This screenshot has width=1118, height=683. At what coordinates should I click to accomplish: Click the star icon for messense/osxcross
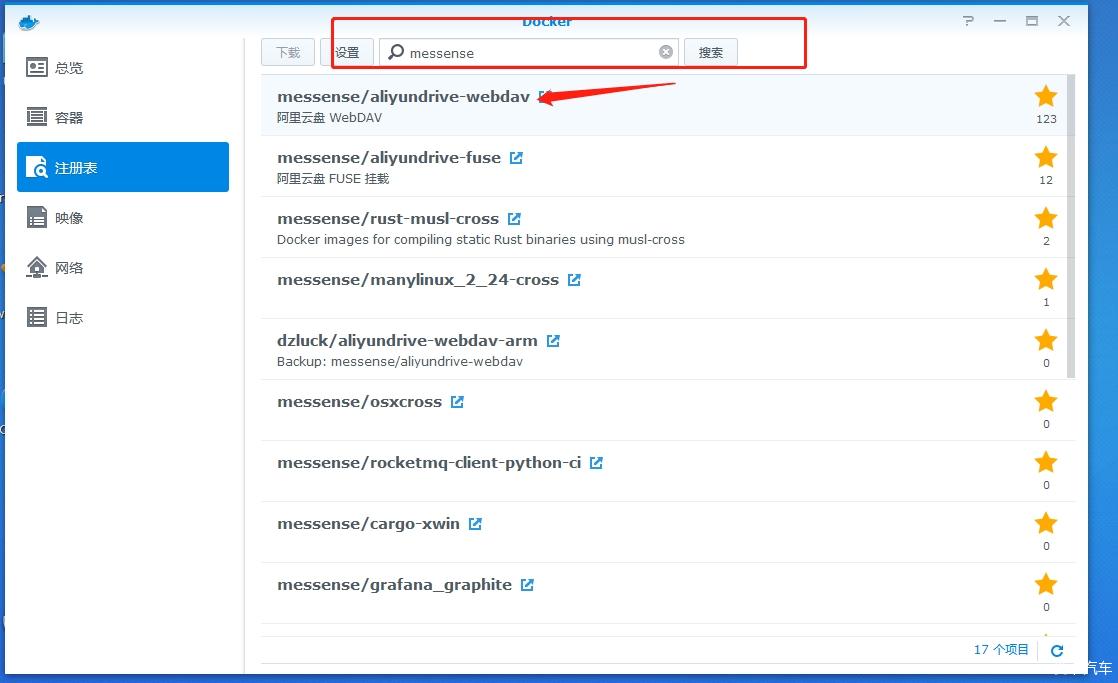[1046, 401]
